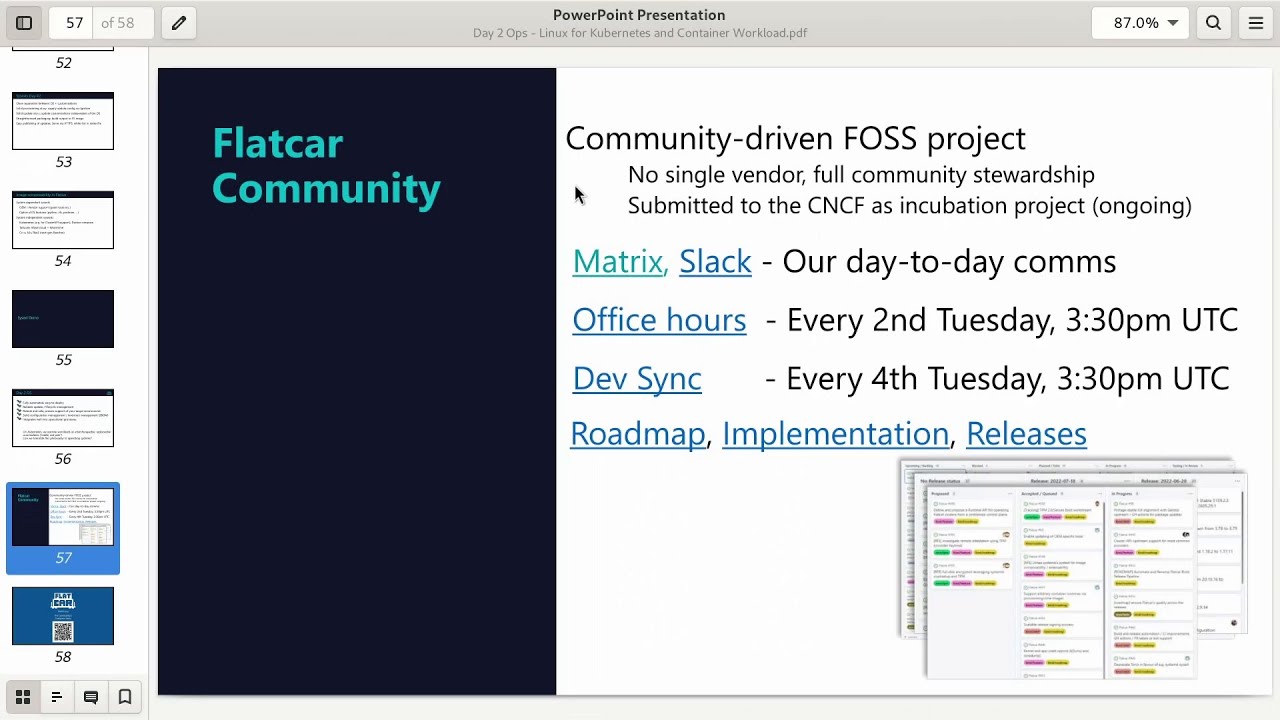
Task: Open the Slack link
Action: pos(715,262)
